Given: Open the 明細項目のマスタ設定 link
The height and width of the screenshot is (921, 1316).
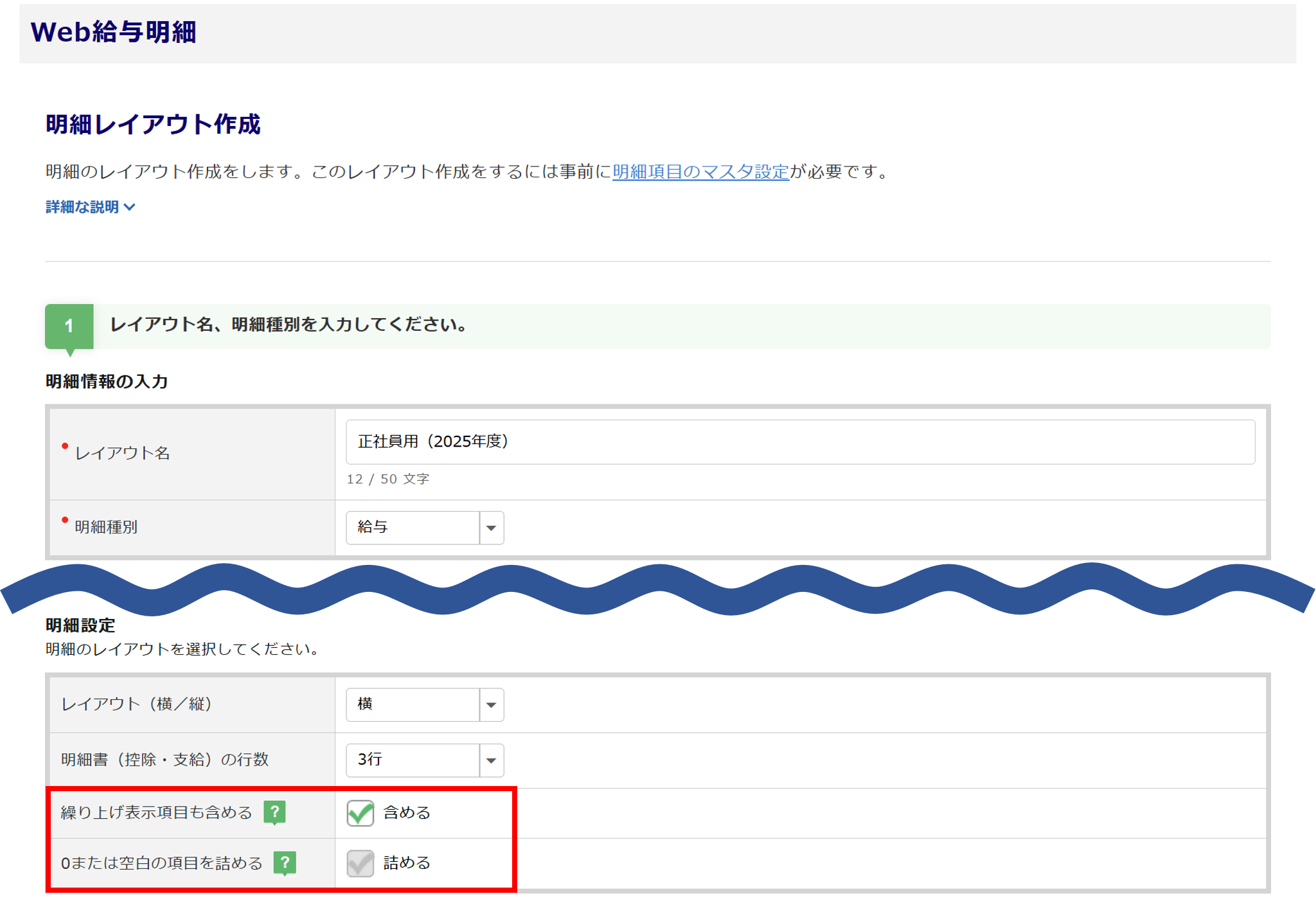Looking at the screenshot, I should coord(700,172).
